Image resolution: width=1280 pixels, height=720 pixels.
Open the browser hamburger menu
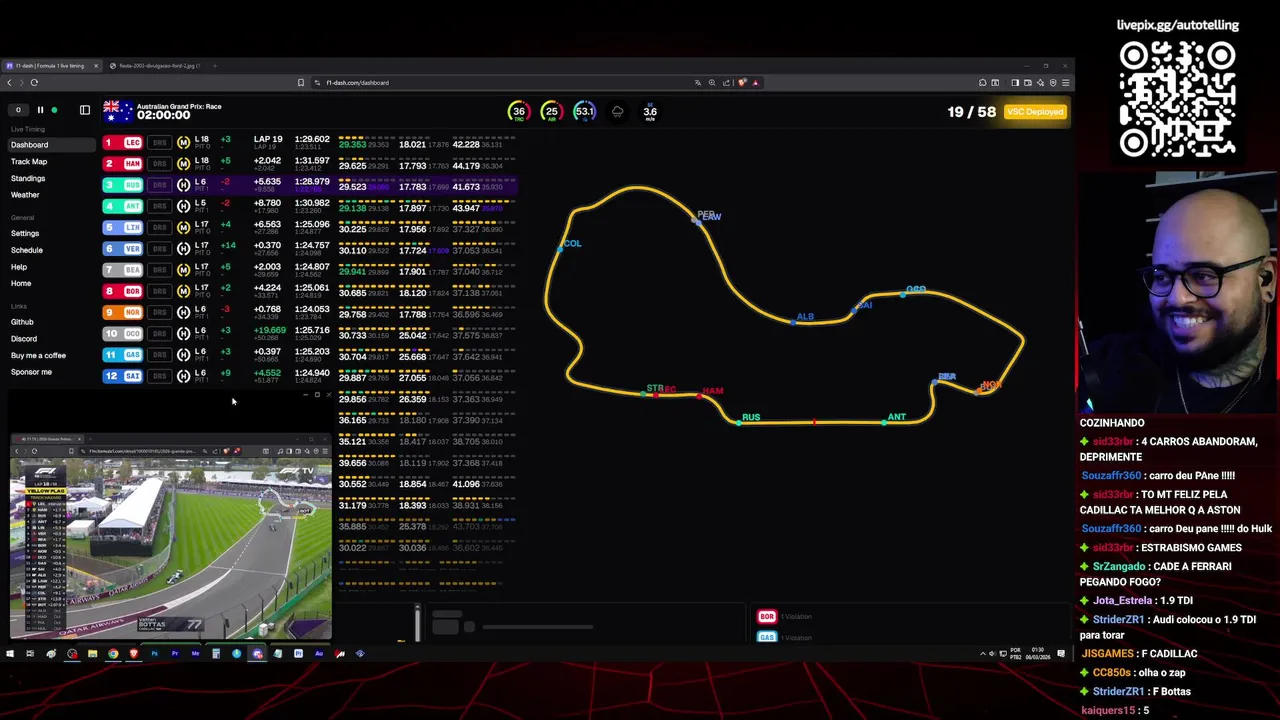pyautogui.click(x=1066, y=83)
